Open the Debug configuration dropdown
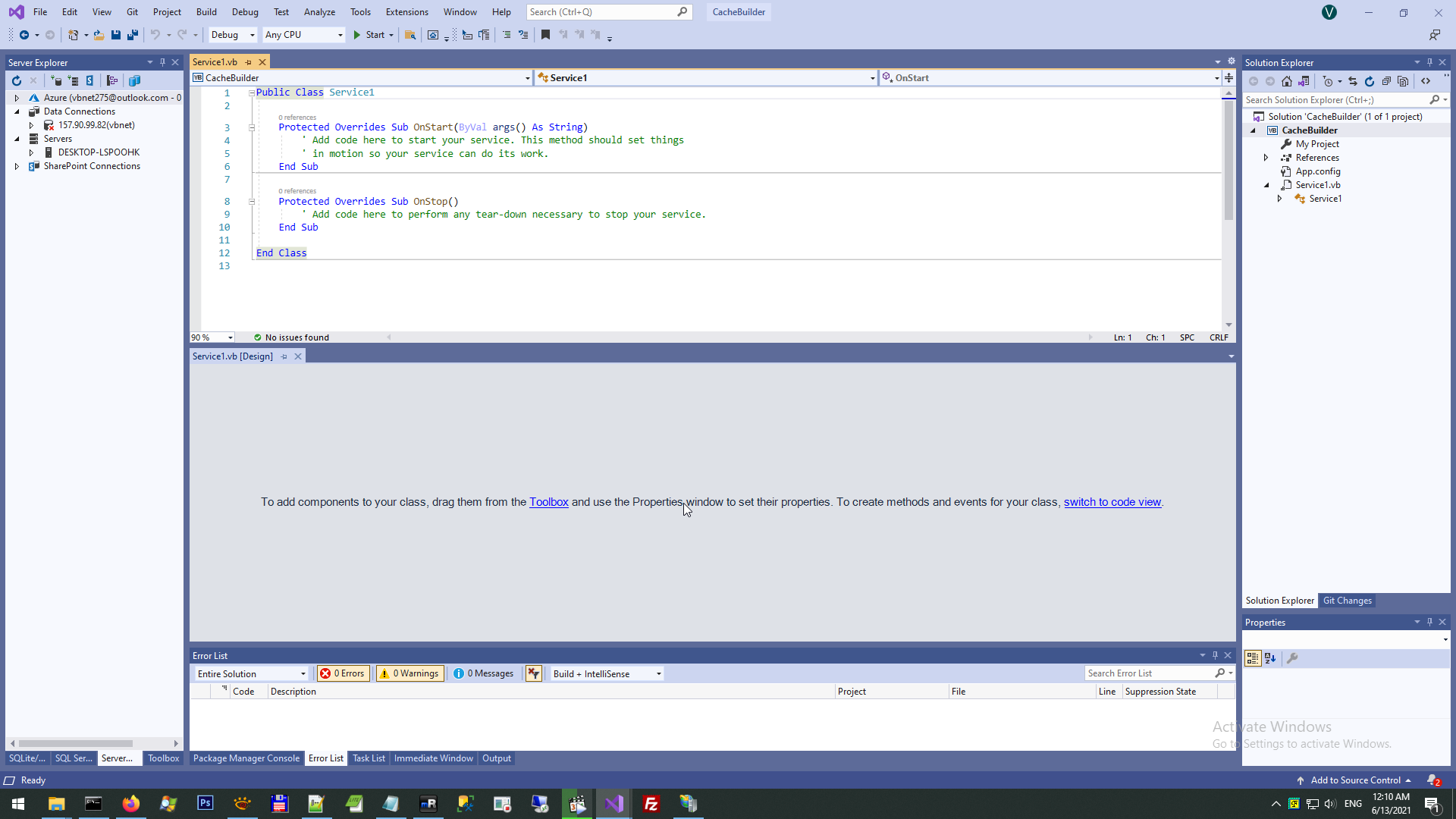The height and width of the screenshot is (819, 1456). 232,35
